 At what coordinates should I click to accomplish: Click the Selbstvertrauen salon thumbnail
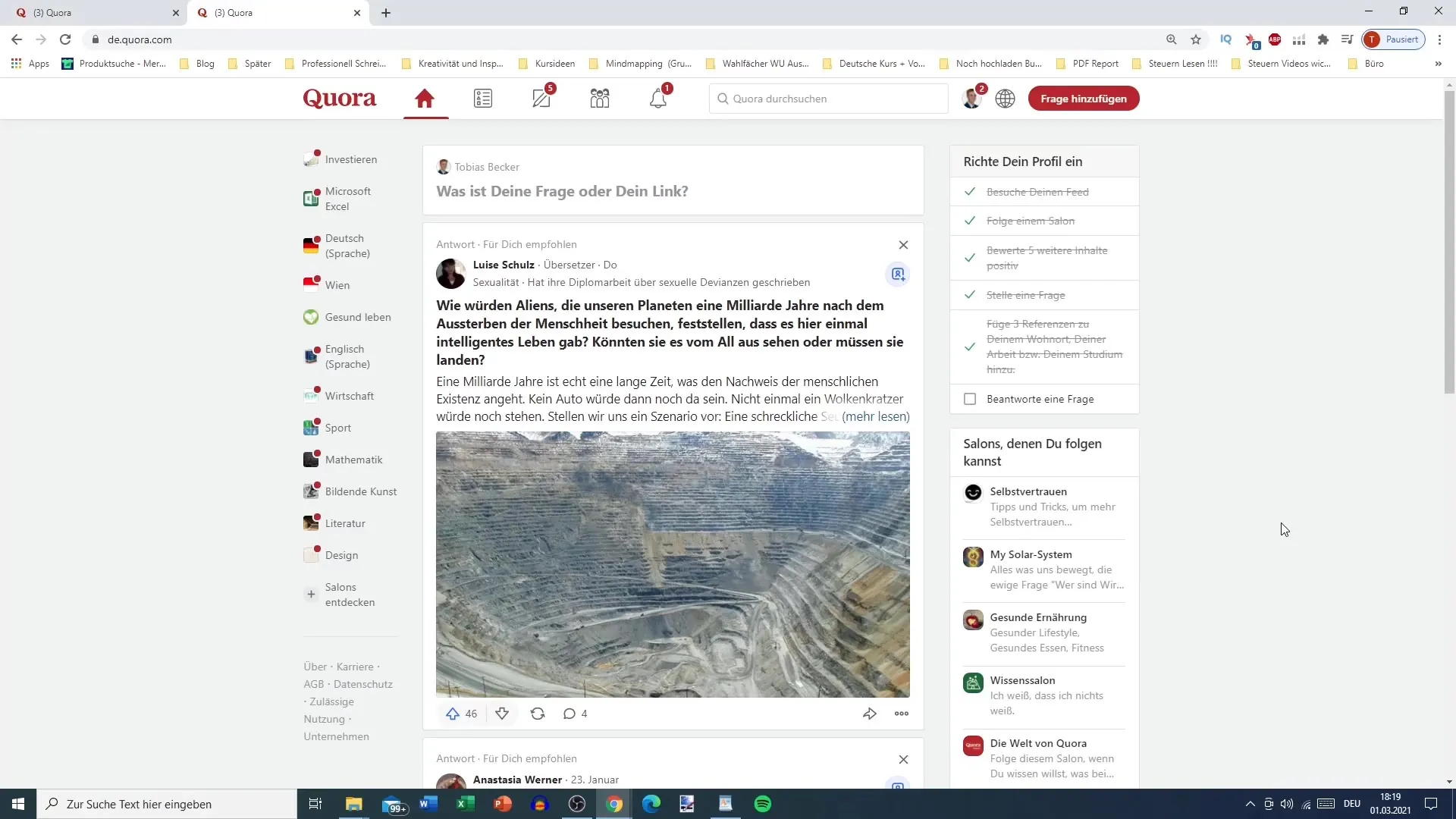click(973, 492)
